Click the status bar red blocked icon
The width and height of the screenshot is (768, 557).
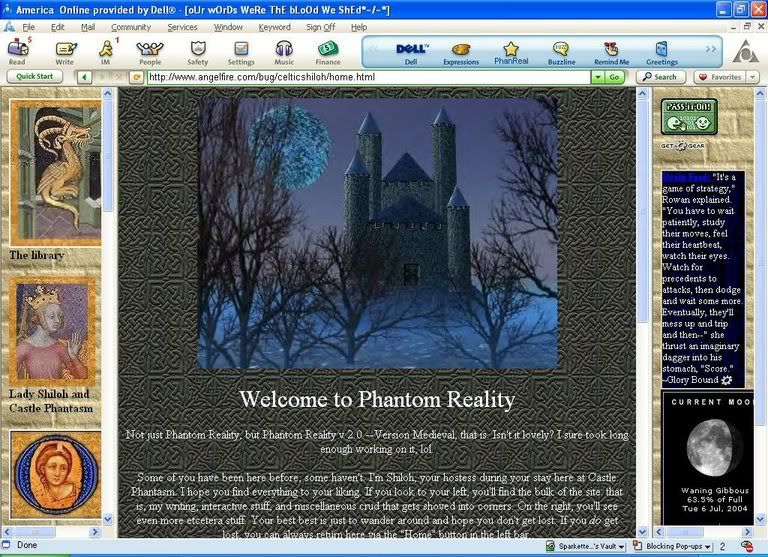tap(746, 546)
